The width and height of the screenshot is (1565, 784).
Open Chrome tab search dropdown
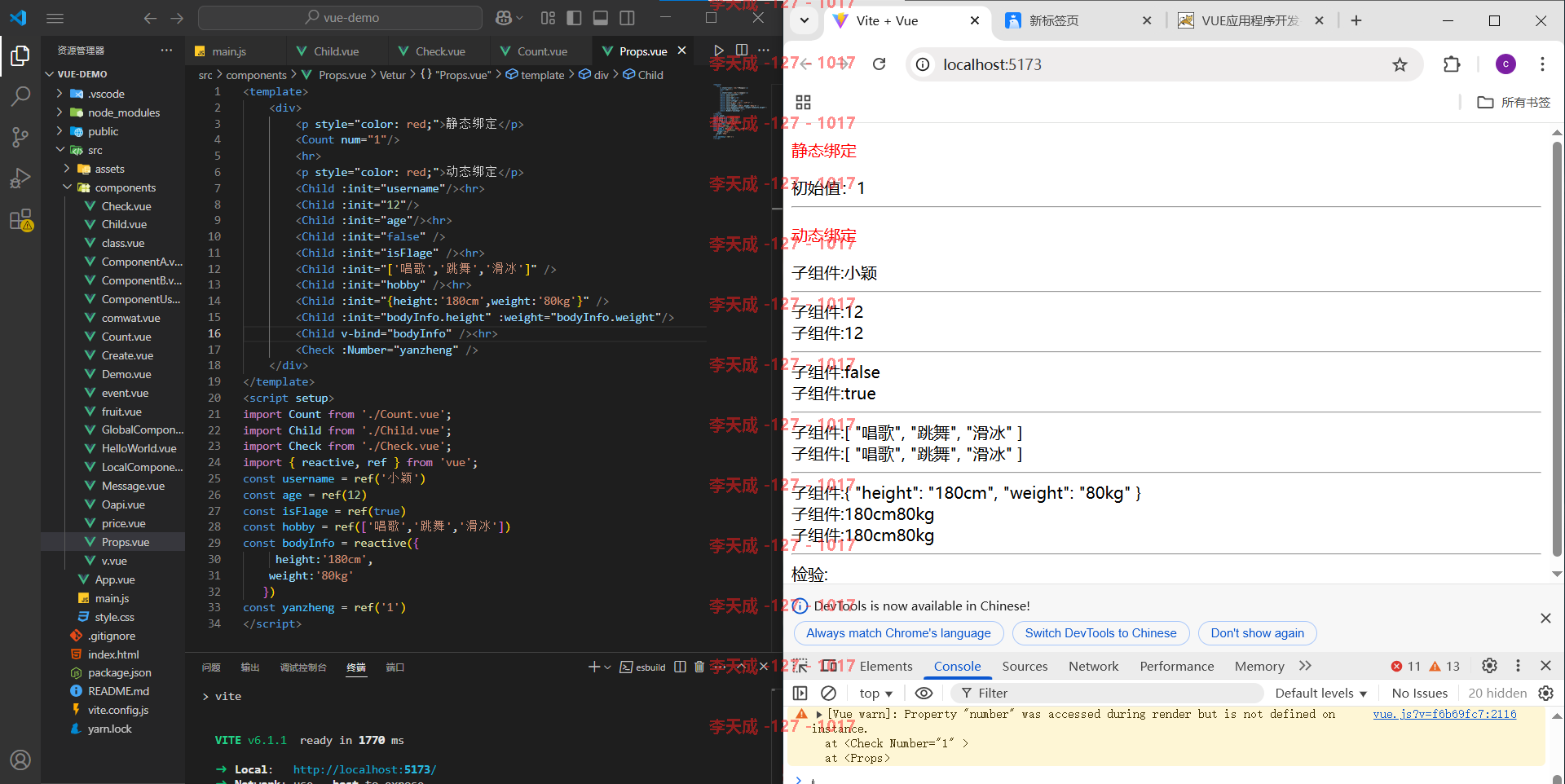pos(805,20)
